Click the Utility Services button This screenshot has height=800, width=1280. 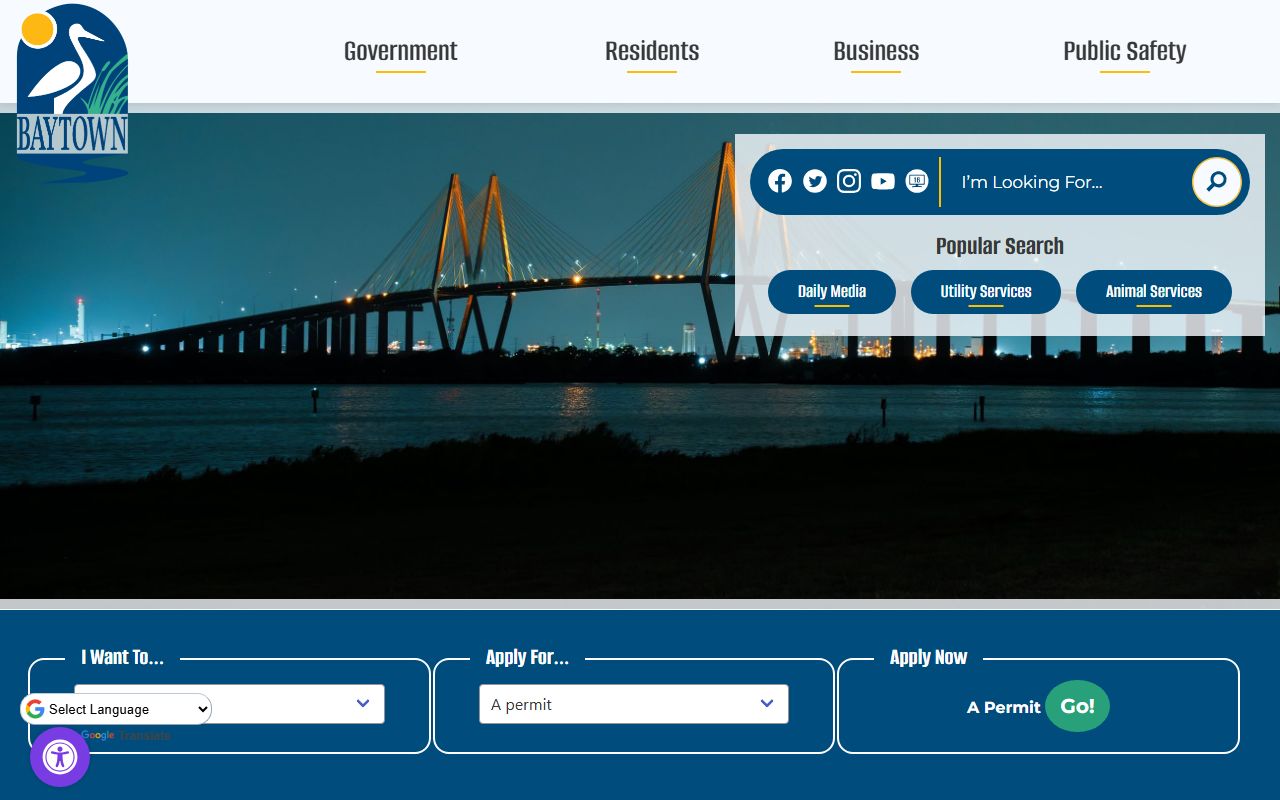coord(986,292)
